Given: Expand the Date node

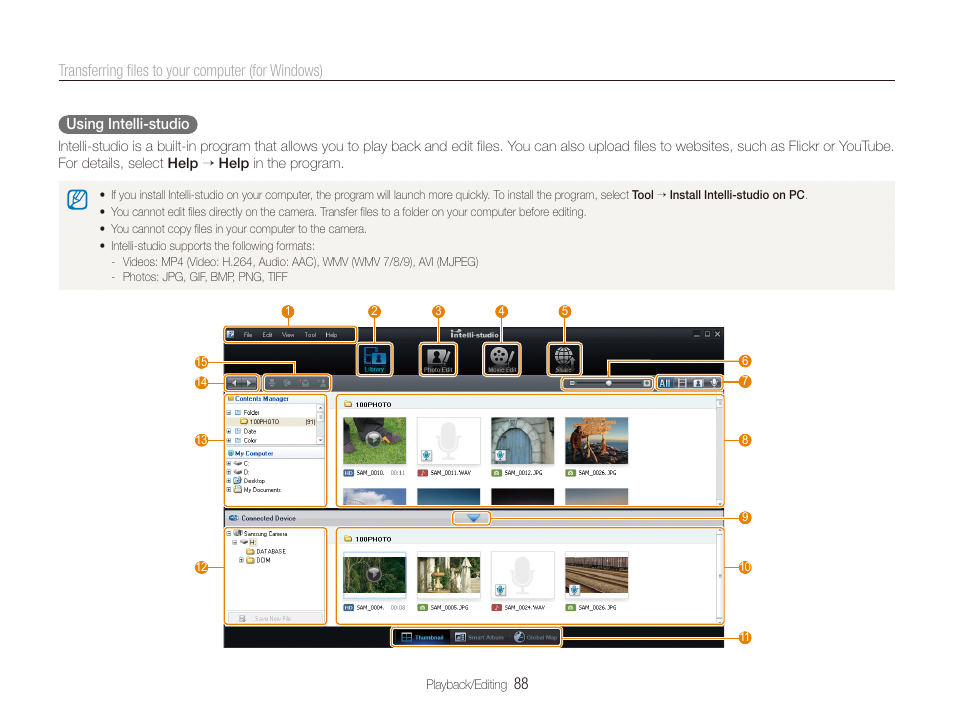Looking at the screenshot, I should [229, 431].
